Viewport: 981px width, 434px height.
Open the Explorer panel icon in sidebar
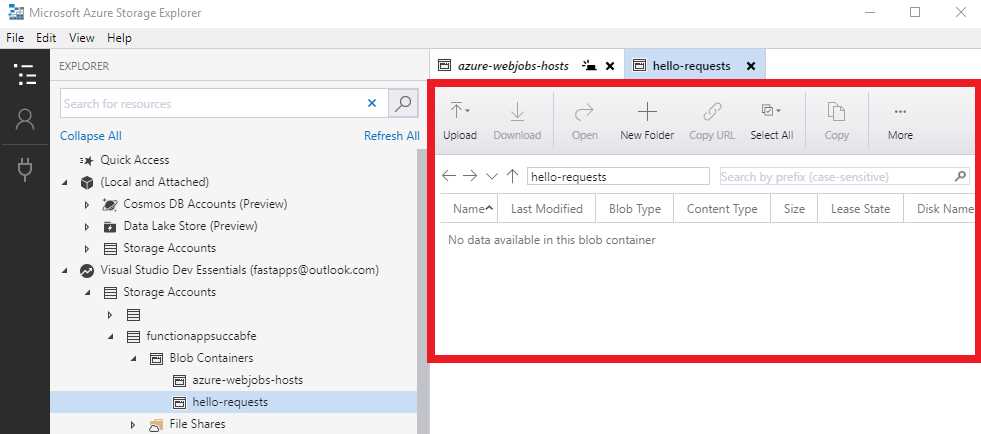[x=25, y=74]
